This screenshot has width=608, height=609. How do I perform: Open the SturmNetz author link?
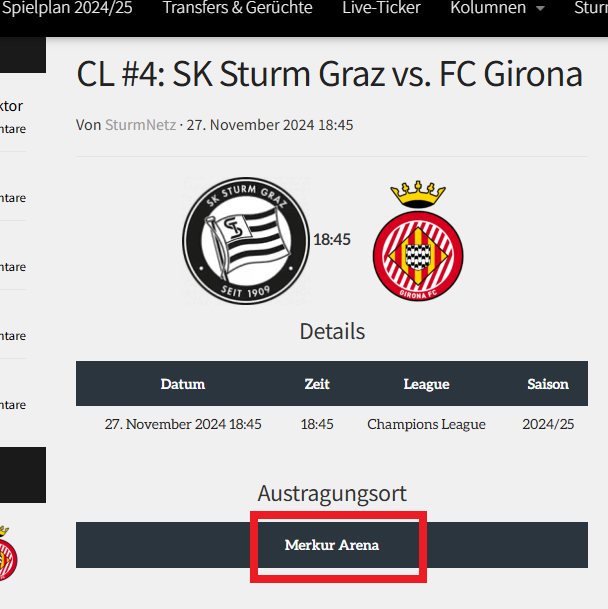click(140, 125)
